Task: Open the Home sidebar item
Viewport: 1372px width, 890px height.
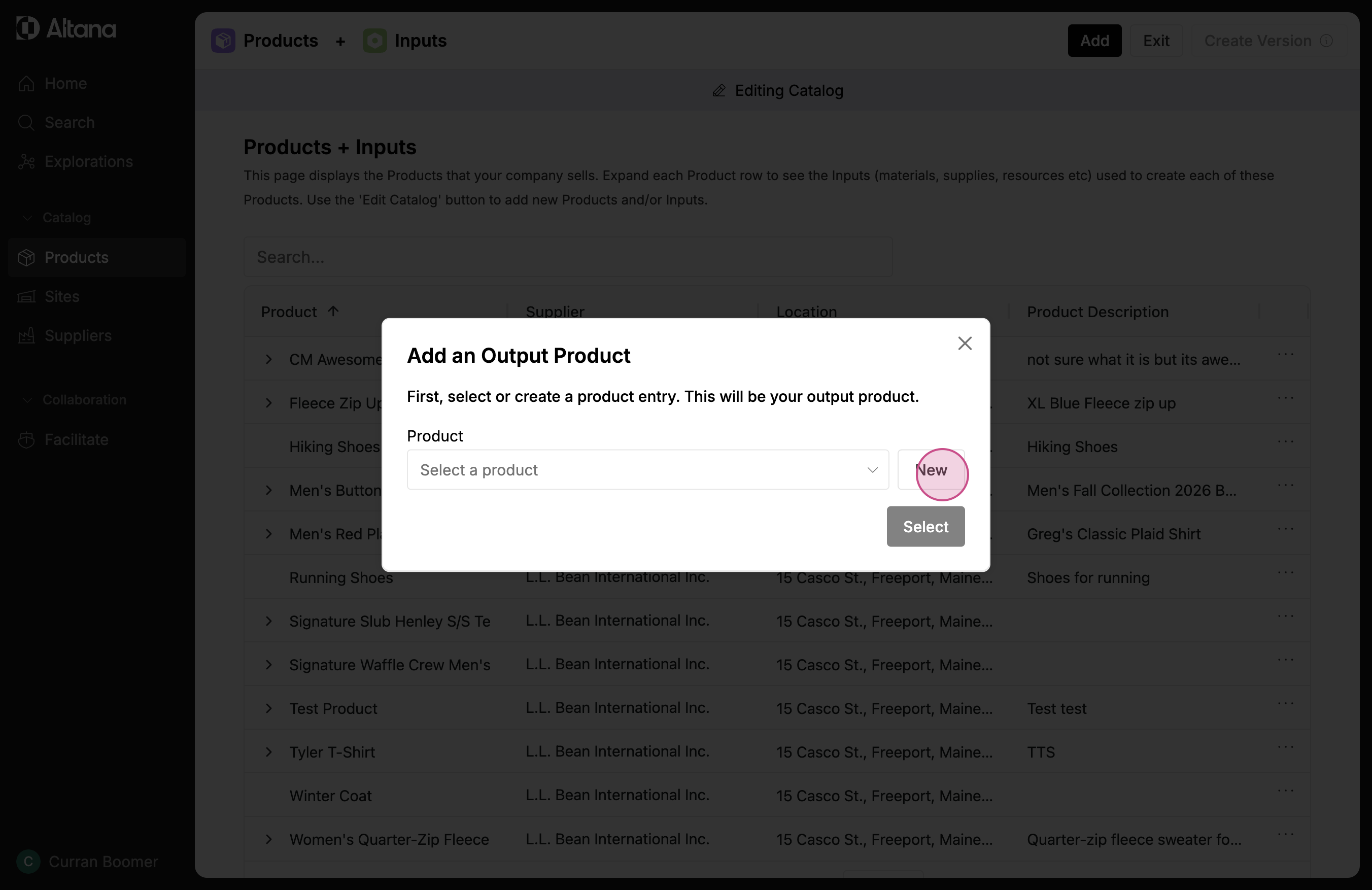Action: coord(65,83)
